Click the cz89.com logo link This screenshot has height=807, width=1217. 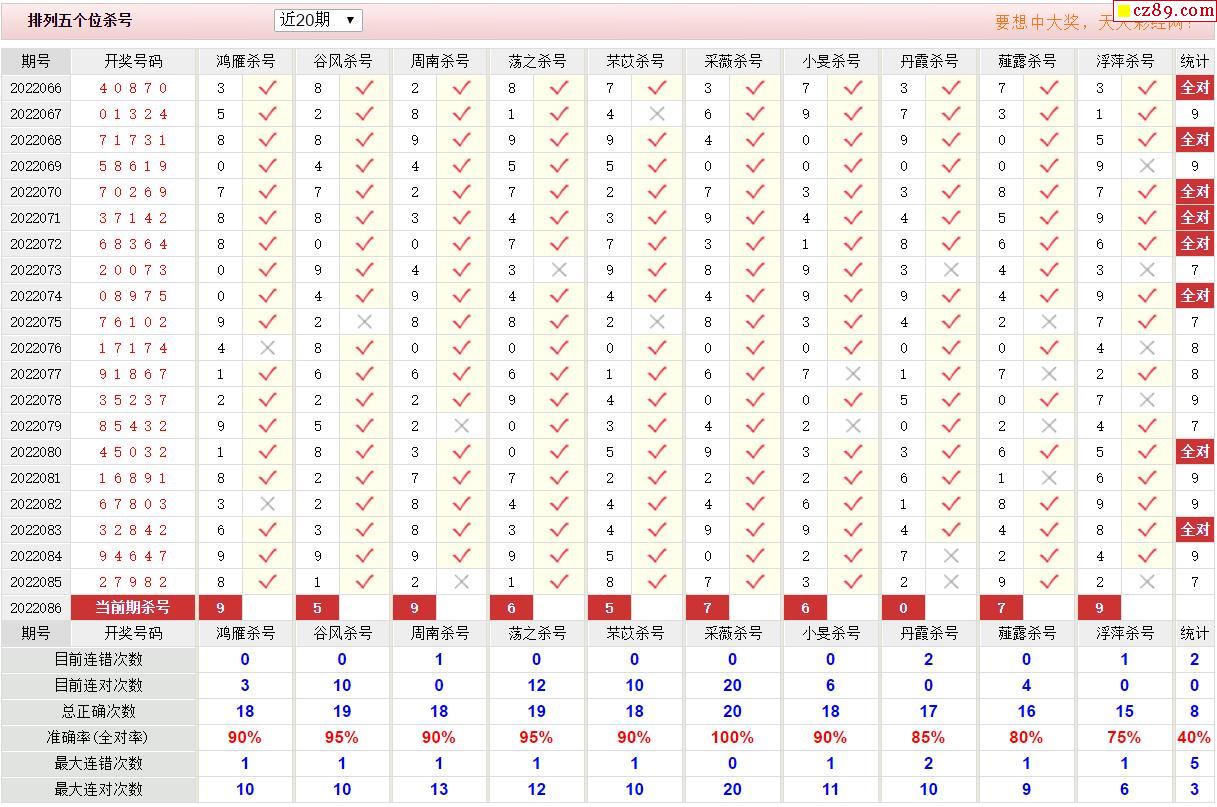pos(1165,10)
